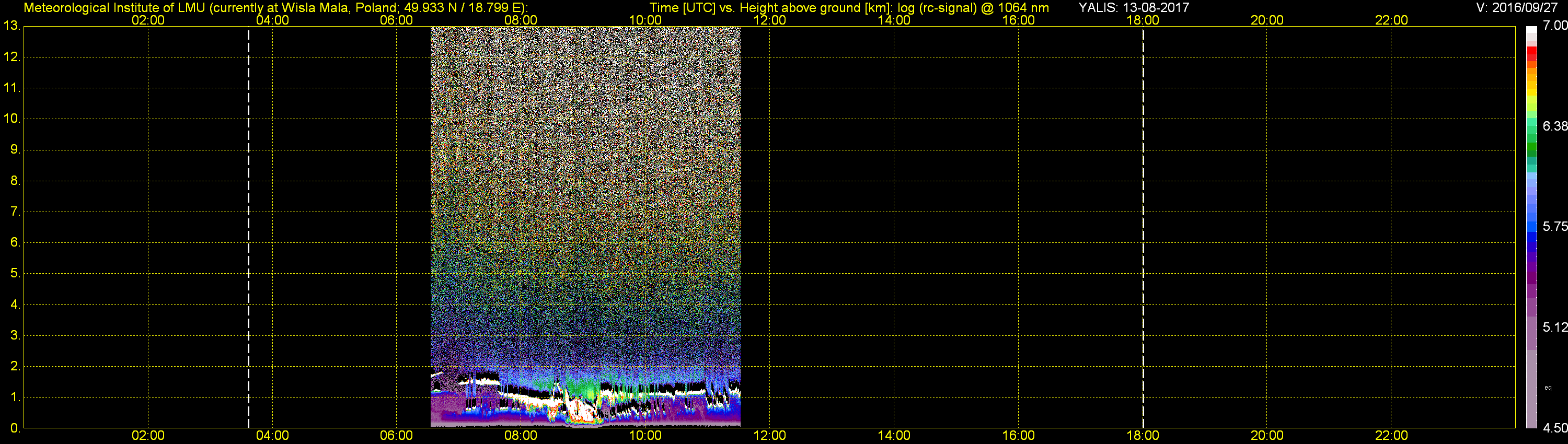Click the 08:00 label on the top time axis
Viewport: 1568px width, 444px height.
pyautogui.click(x=521, y=20)
